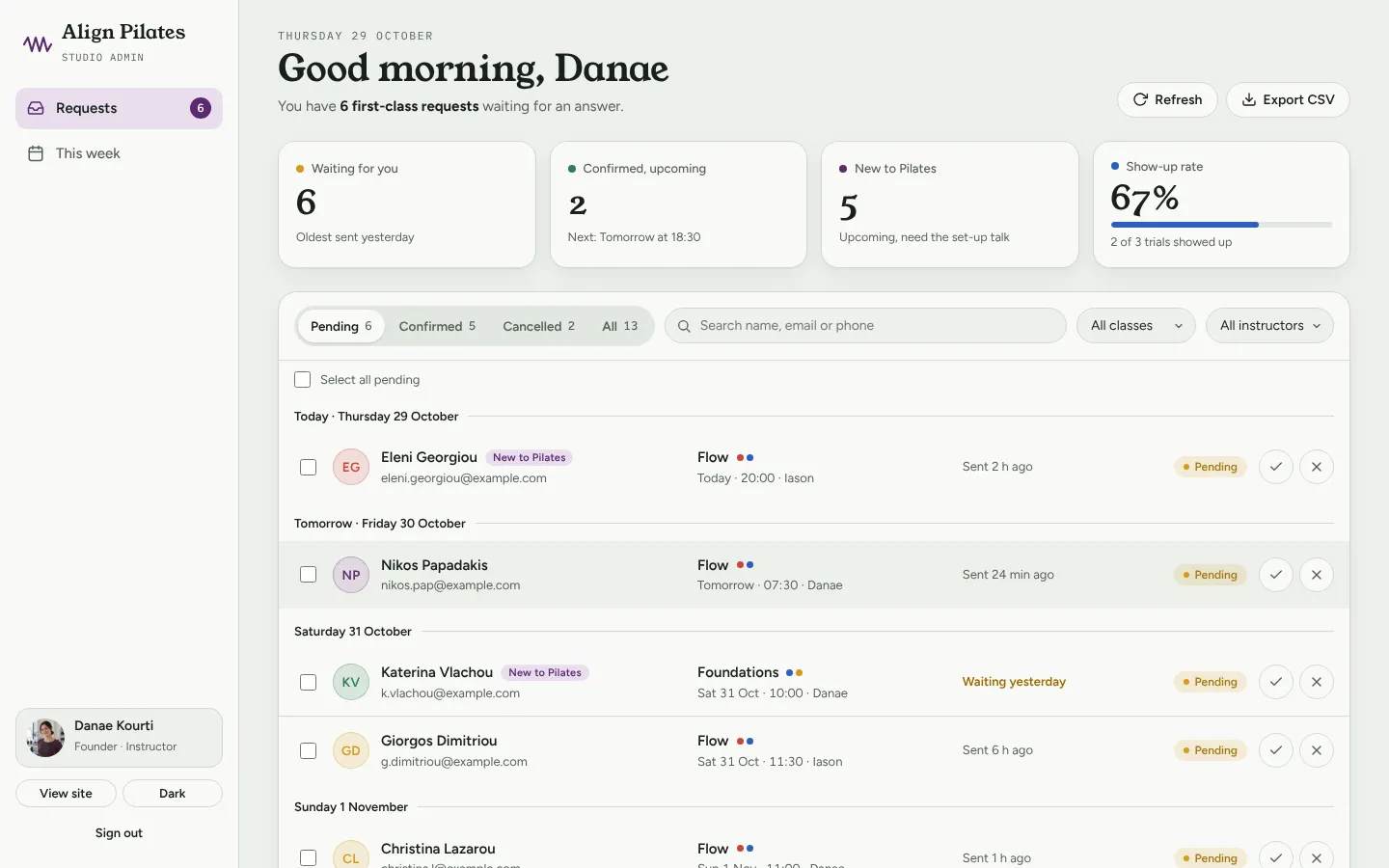1389x868 pixels.
Task: Tick the checkbox for Eleni Georgiou
Action: pyautogui.click(x=309, y=467)
